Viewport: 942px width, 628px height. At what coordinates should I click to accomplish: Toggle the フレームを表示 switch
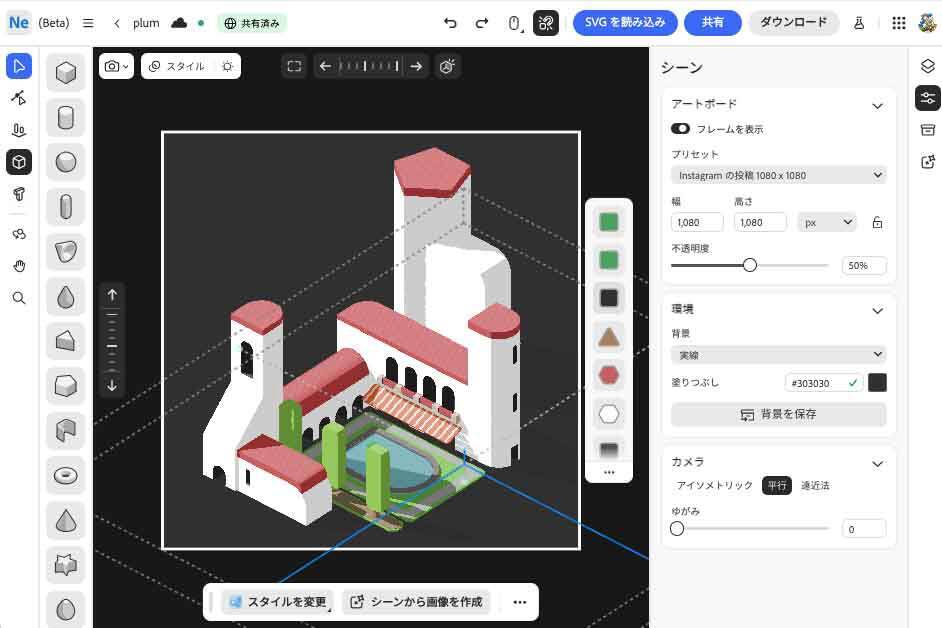click(x=680, y=129)
